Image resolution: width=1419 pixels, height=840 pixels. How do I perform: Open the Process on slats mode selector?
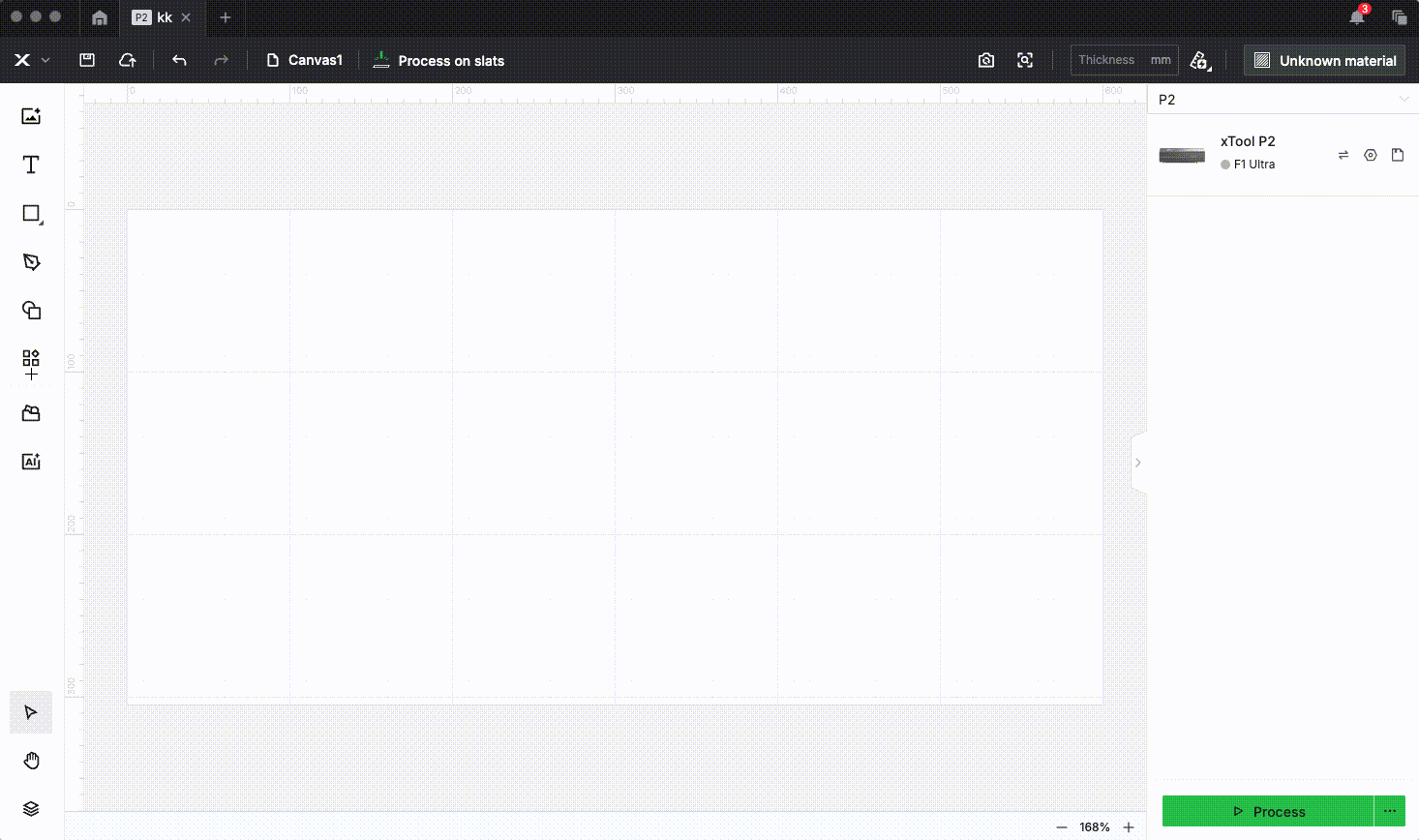(x=438, y=60)
